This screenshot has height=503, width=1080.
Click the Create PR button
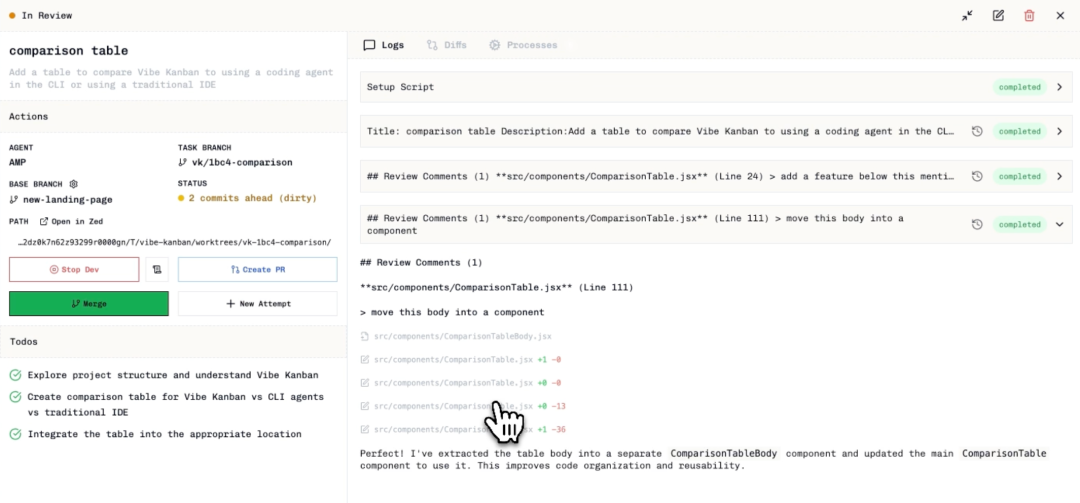[258, 269]
